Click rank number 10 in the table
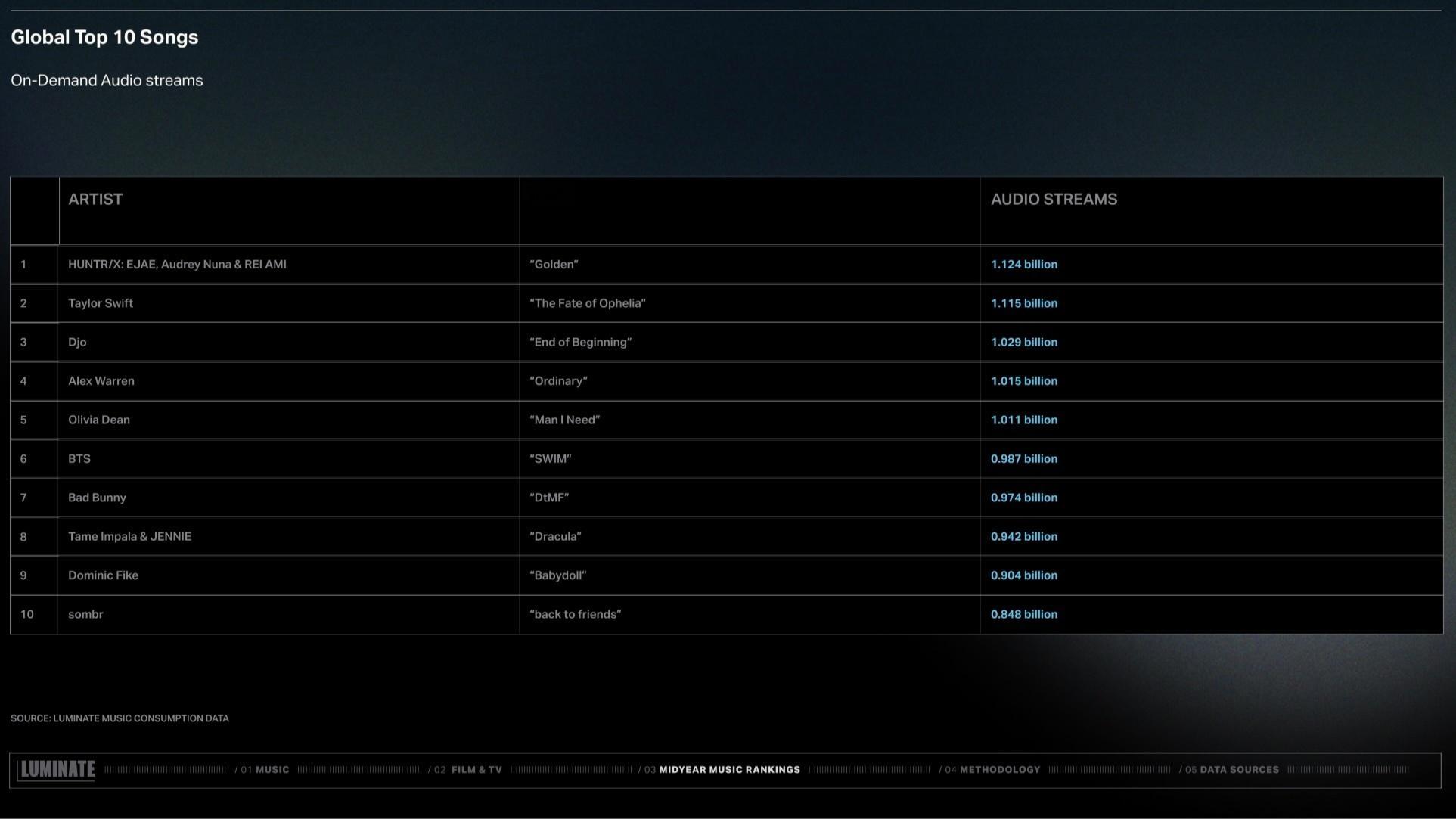The image size is (1456, 819). pos(27,615)
